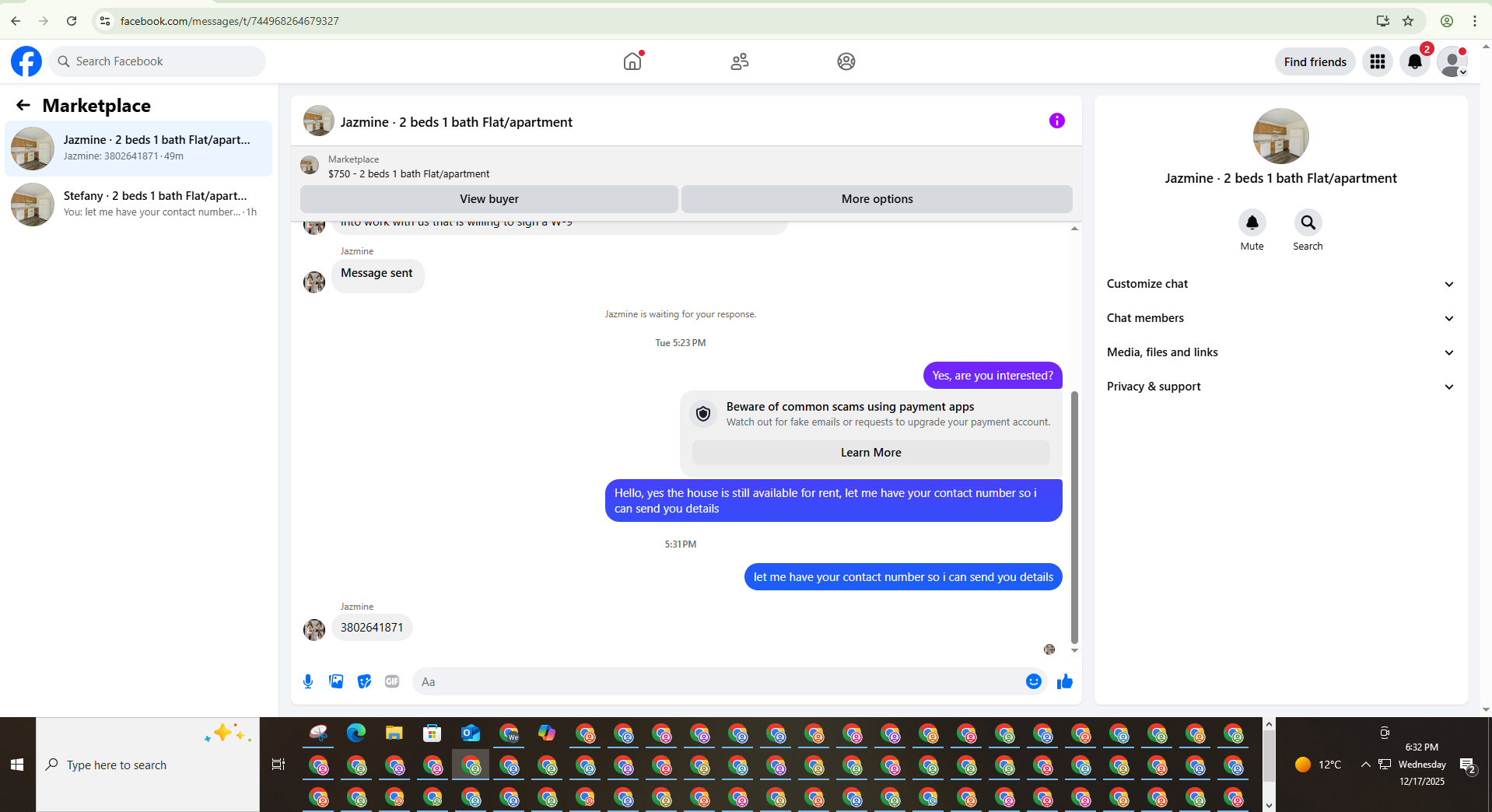Screen dimensions: 1492x812
Task: Open the Friends icon in top navigation
Action: (739, 61)
